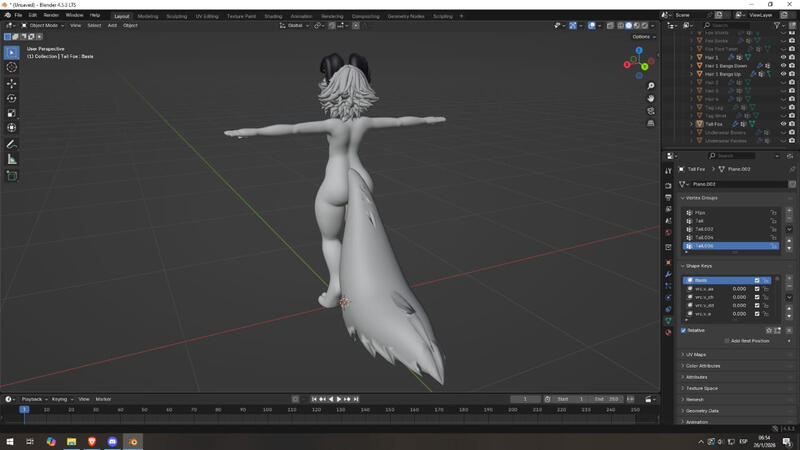Select the Select Box tool
This screenshot has width=800, height=450.
12,53
